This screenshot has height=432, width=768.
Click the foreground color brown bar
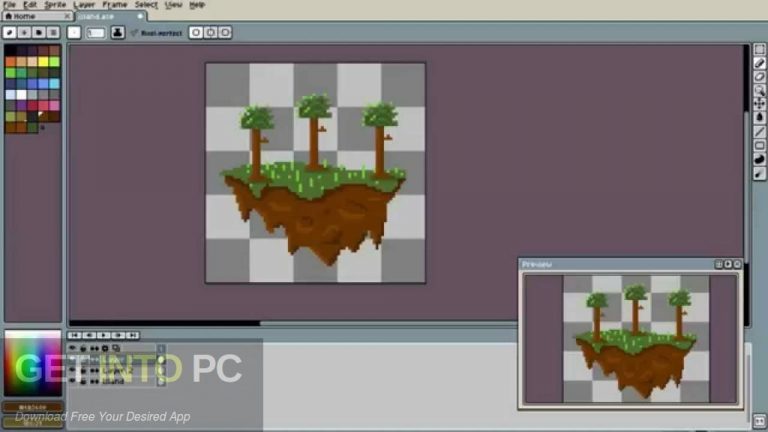33,407
